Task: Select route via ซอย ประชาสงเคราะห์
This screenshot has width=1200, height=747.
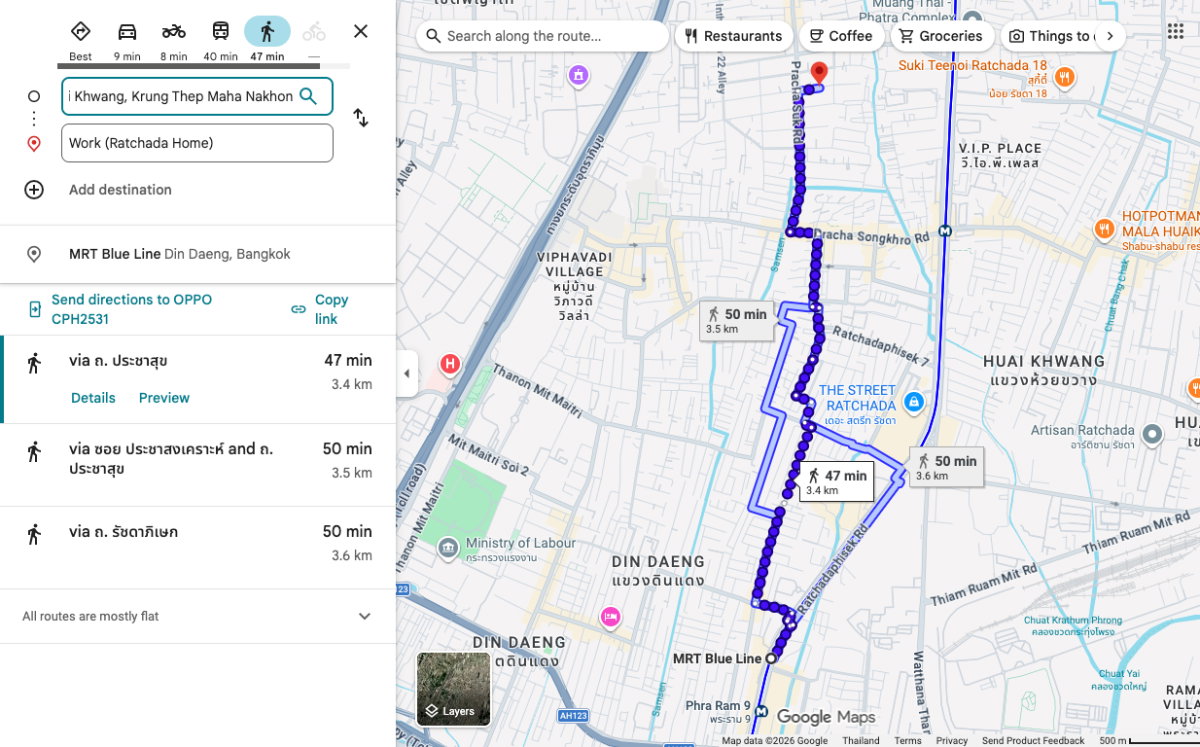Action: [198, 464]
